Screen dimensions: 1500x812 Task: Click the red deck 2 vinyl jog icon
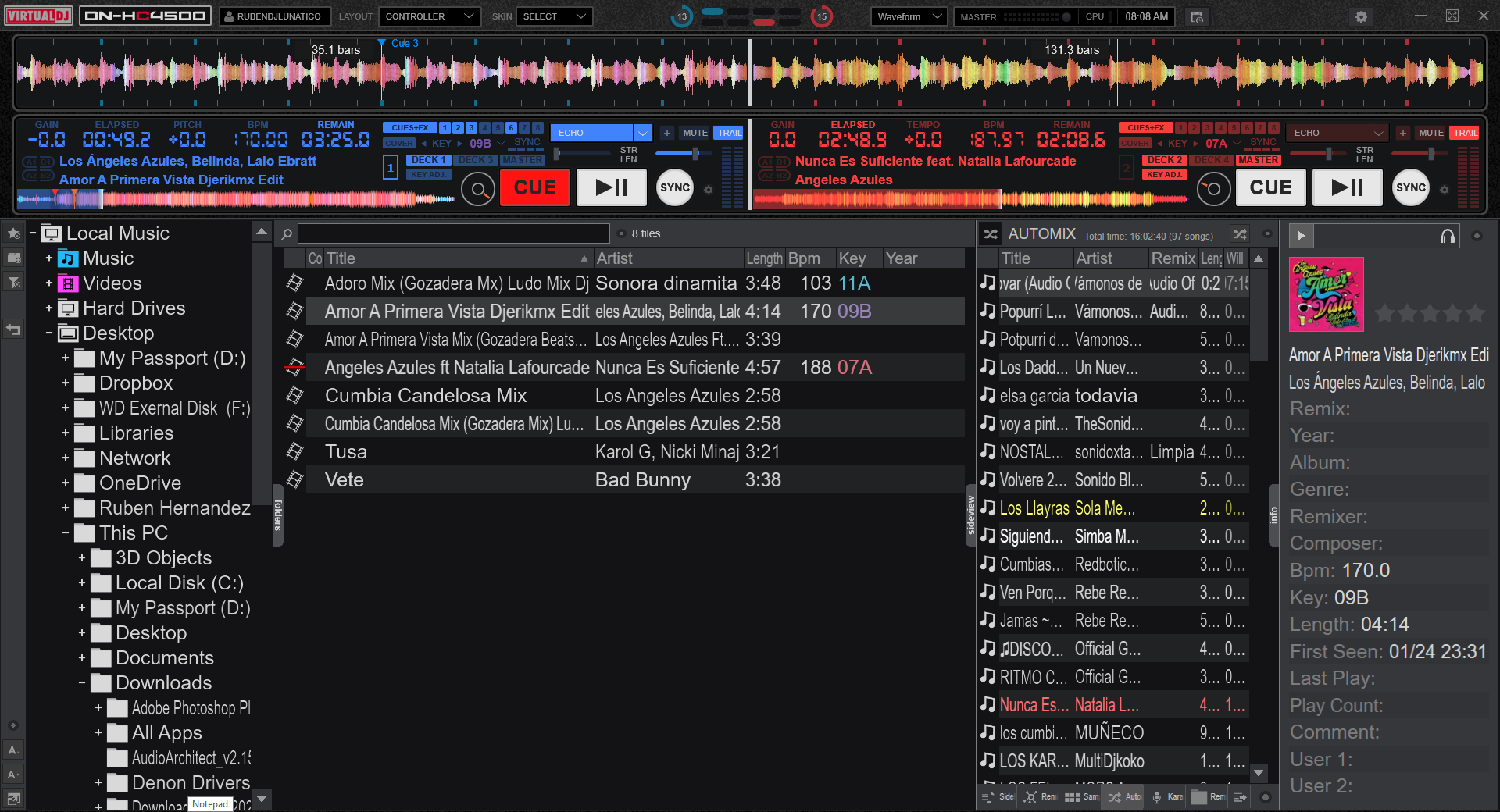coord(1213,188)
